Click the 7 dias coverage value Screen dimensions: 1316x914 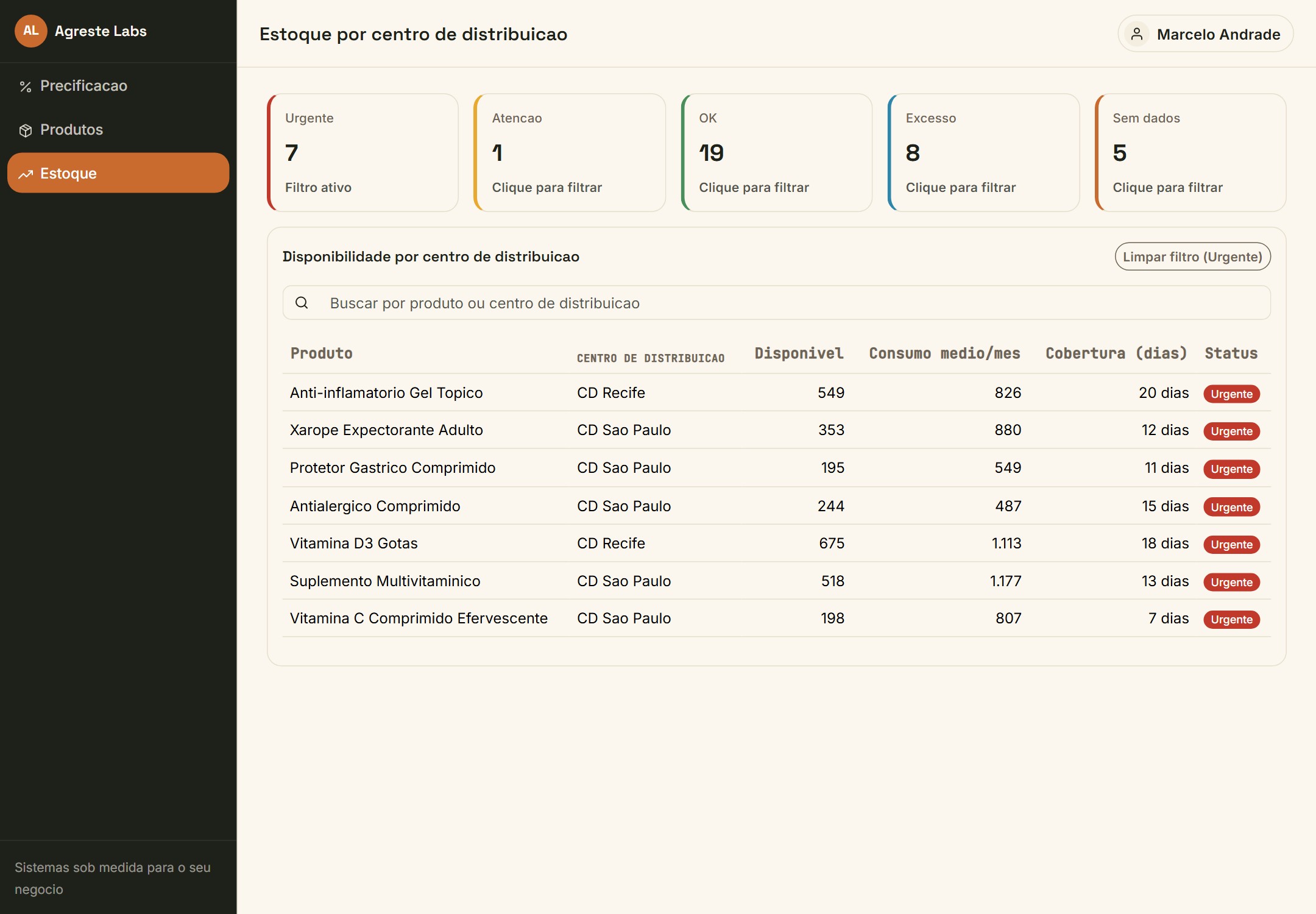[1169, 618]
